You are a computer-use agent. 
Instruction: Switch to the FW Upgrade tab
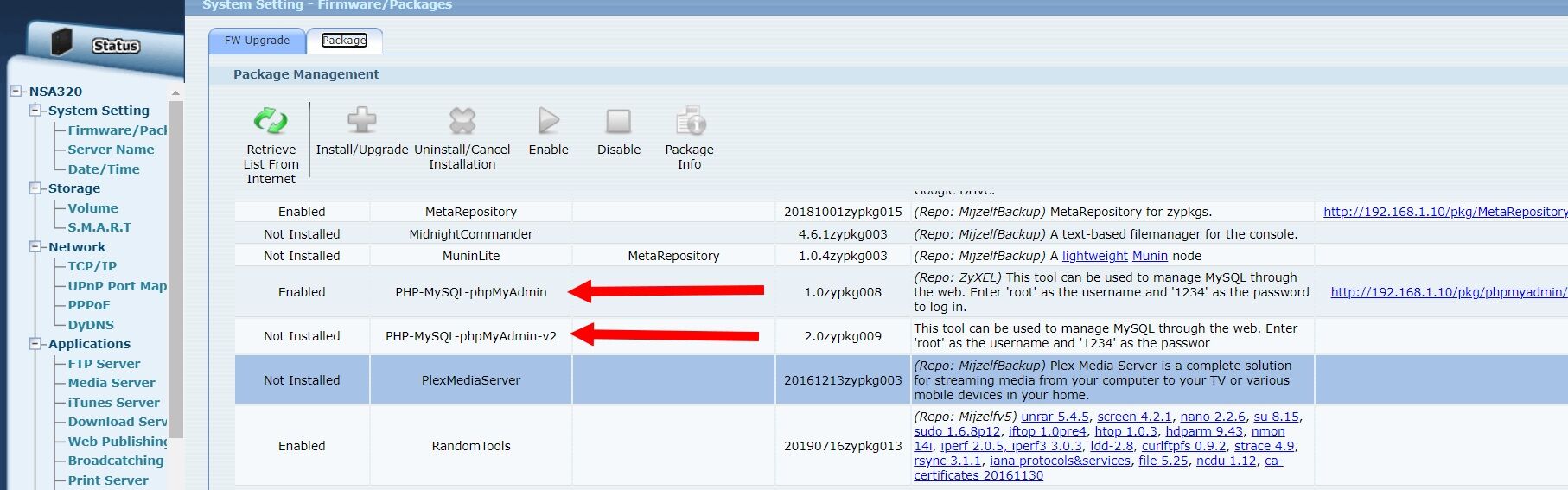tap(257, 40)
